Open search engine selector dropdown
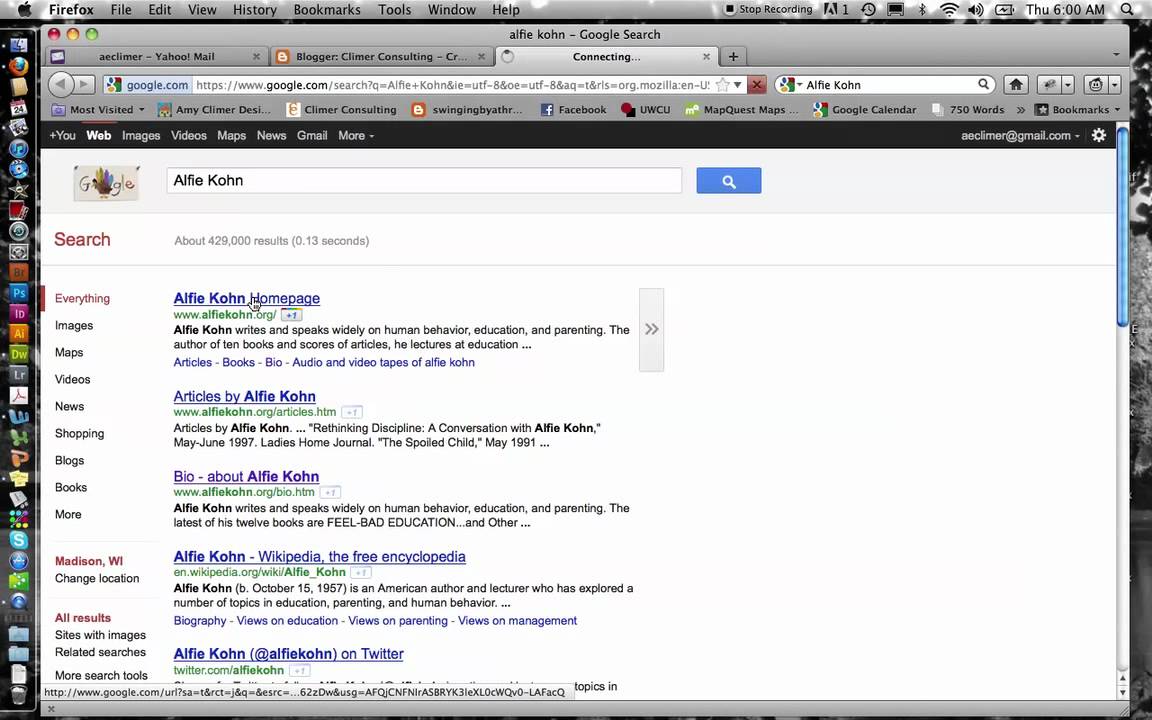1152x720 pixels. [791, 84]
